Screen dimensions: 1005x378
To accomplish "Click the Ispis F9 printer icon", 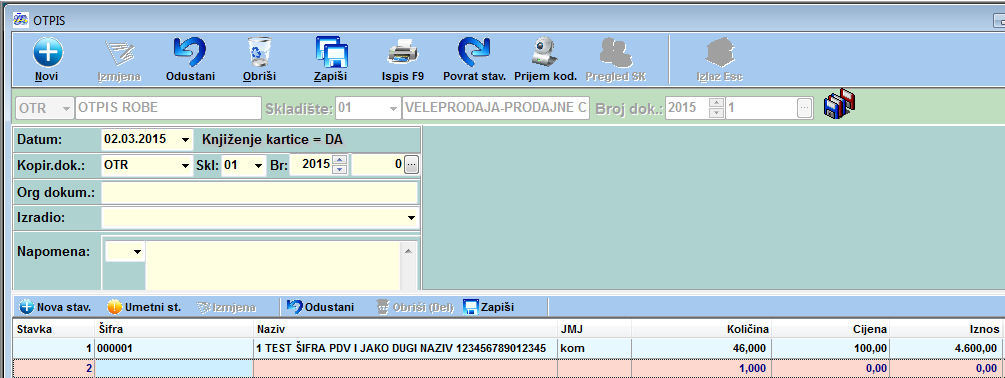I will pos(403,53).
